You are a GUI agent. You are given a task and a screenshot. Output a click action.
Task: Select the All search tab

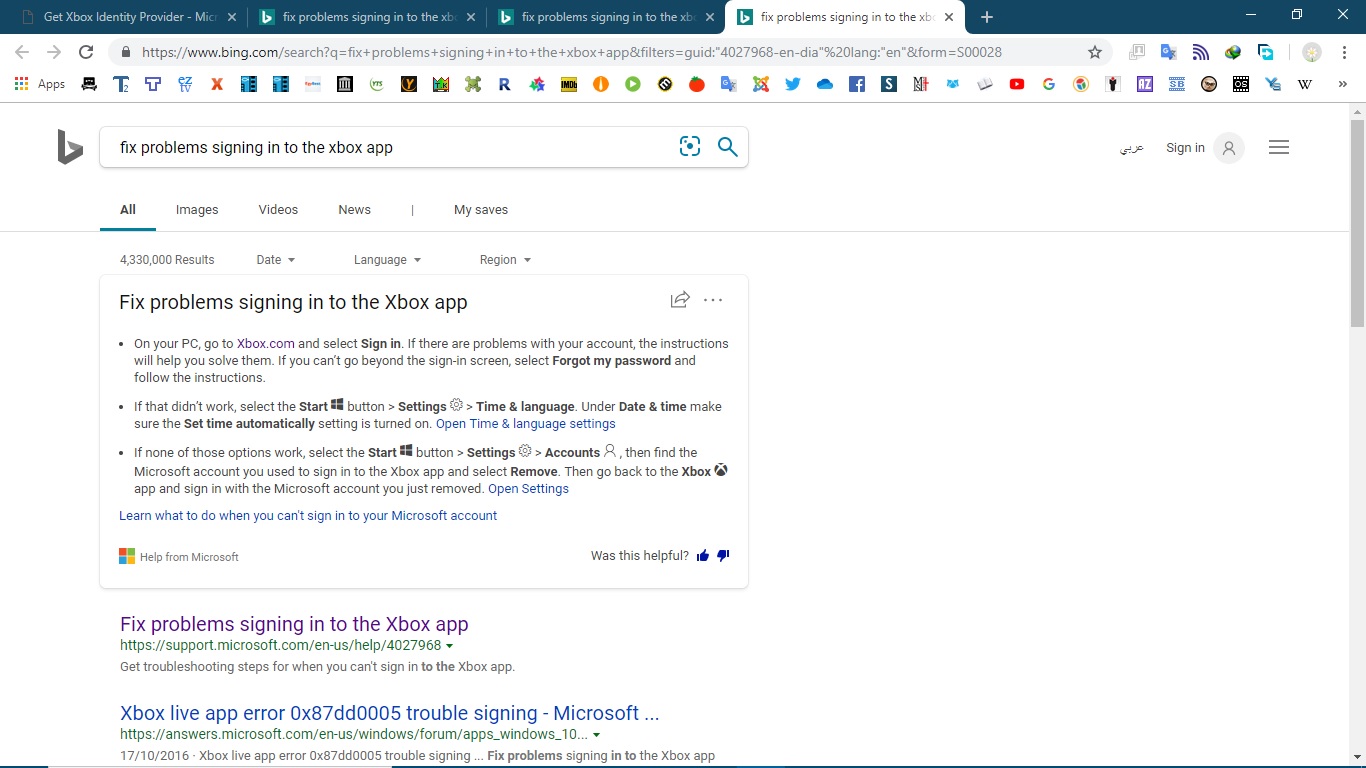(128, 210)
